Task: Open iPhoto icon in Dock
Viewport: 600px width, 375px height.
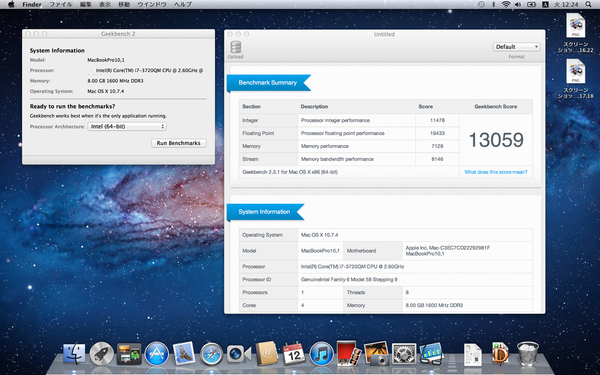Action: pyautogui.click(x=376, y=353)
